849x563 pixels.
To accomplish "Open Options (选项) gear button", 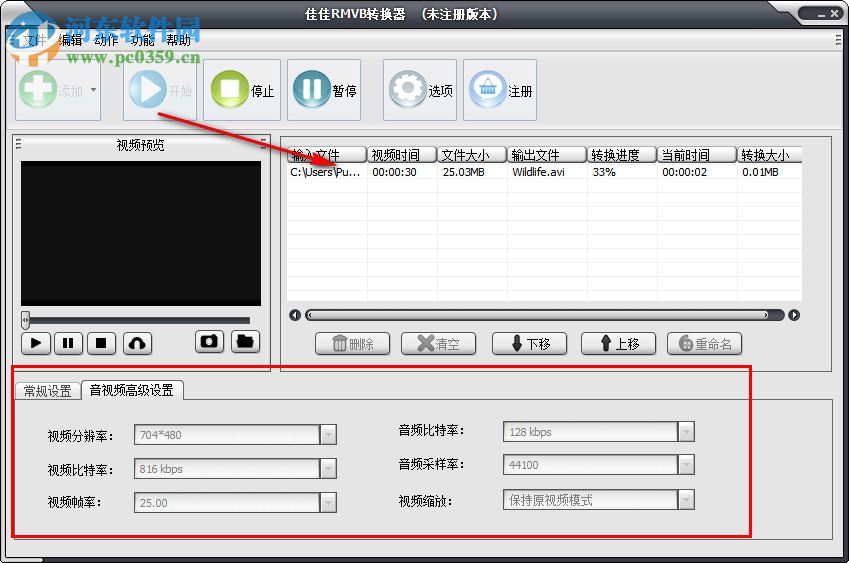I will (420, 90).
